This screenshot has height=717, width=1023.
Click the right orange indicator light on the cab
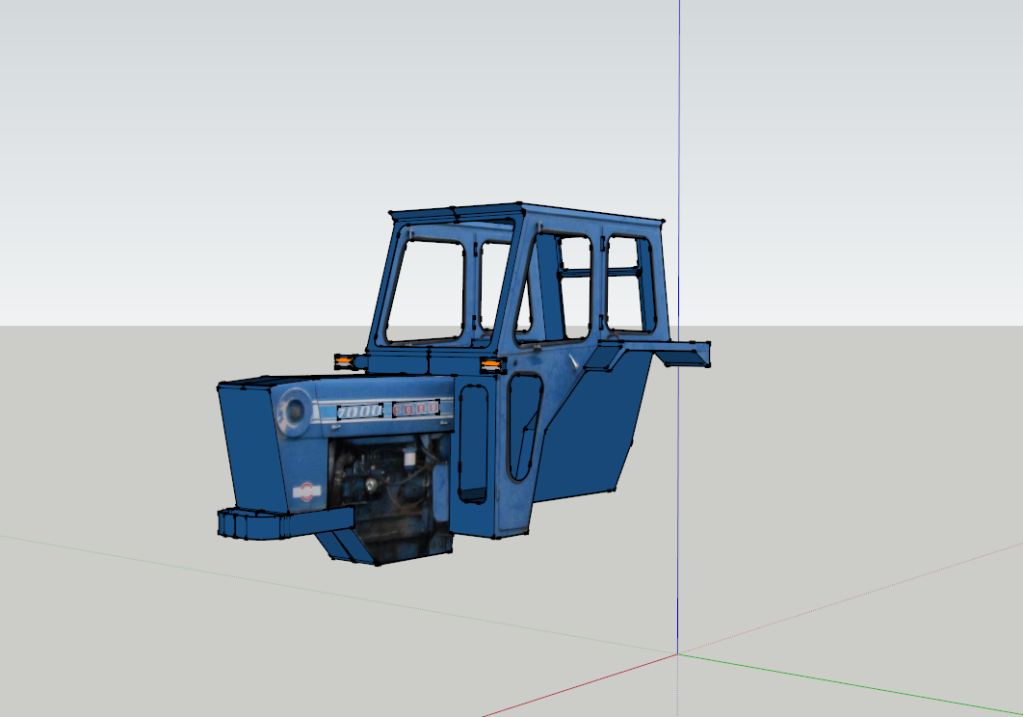pos(493,365)
